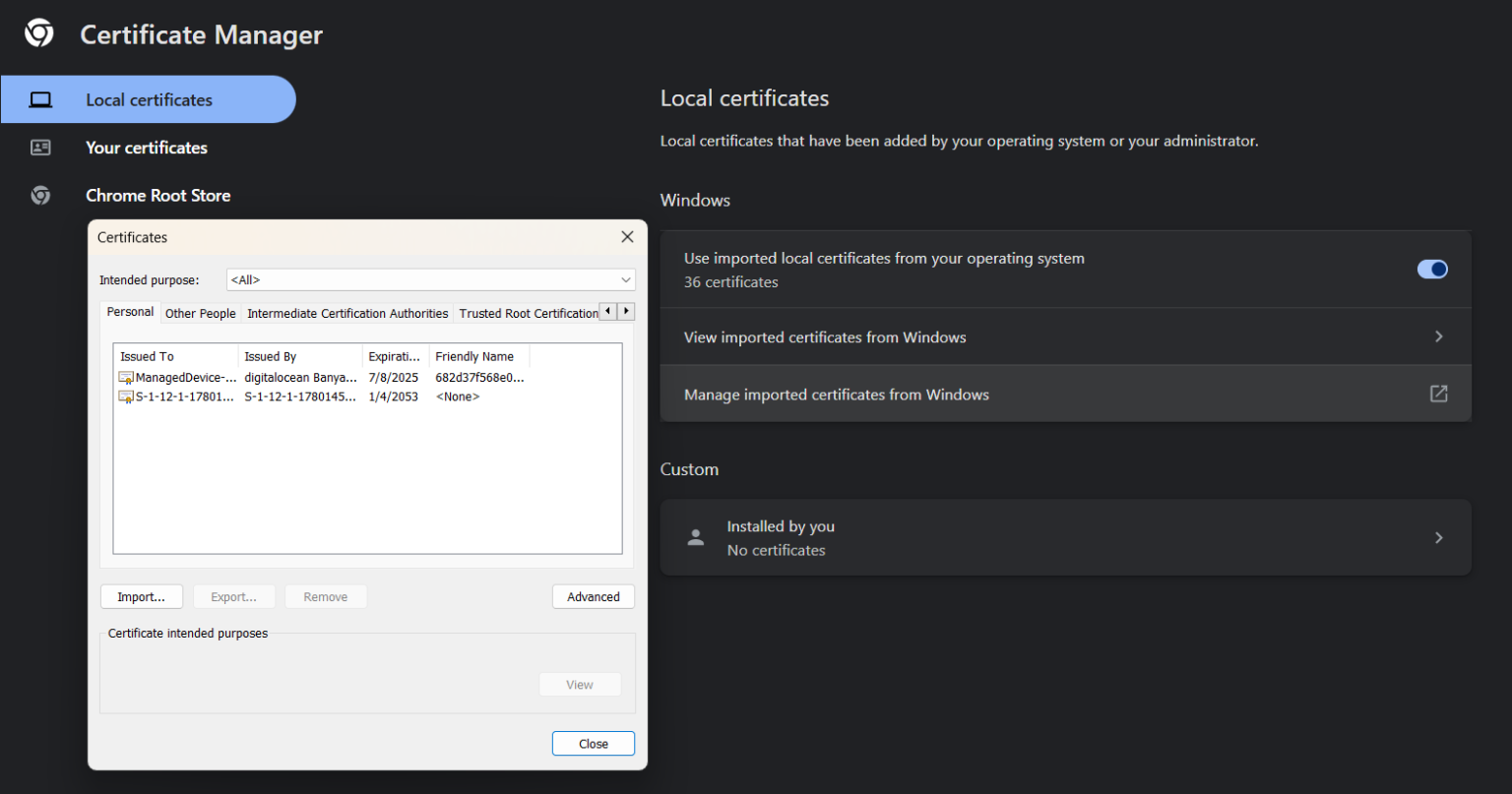The image size is (1512, 794).
Task: Click the Import button
Action: (141, 596)
